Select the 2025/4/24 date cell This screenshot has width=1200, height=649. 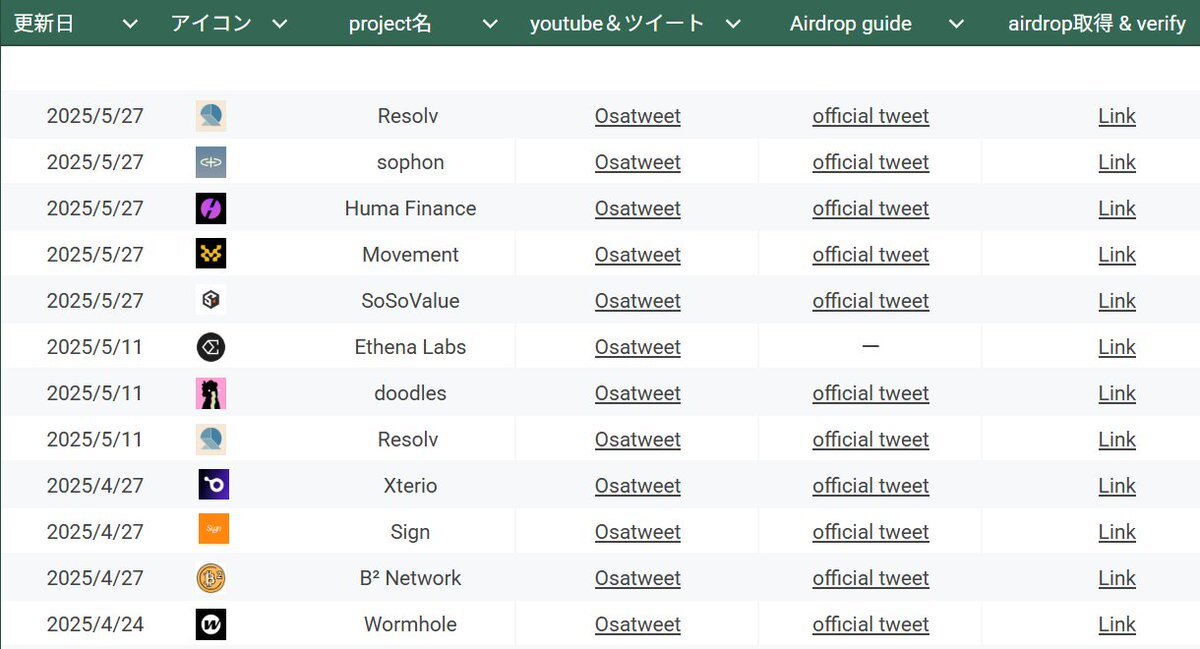point(95,624)
